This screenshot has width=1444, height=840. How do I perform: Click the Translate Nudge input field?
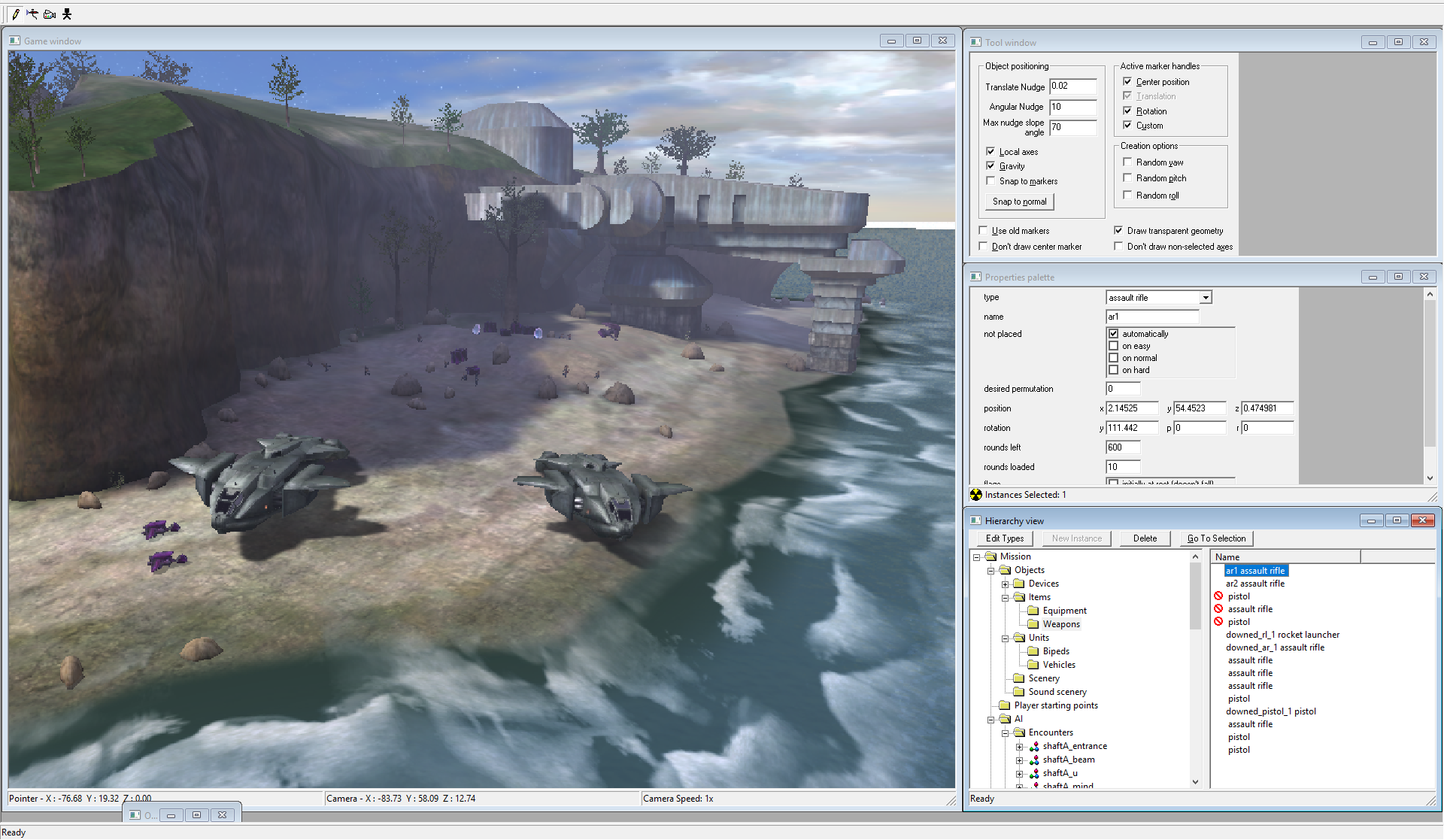pyautogui.click(x=1072, y=86)
